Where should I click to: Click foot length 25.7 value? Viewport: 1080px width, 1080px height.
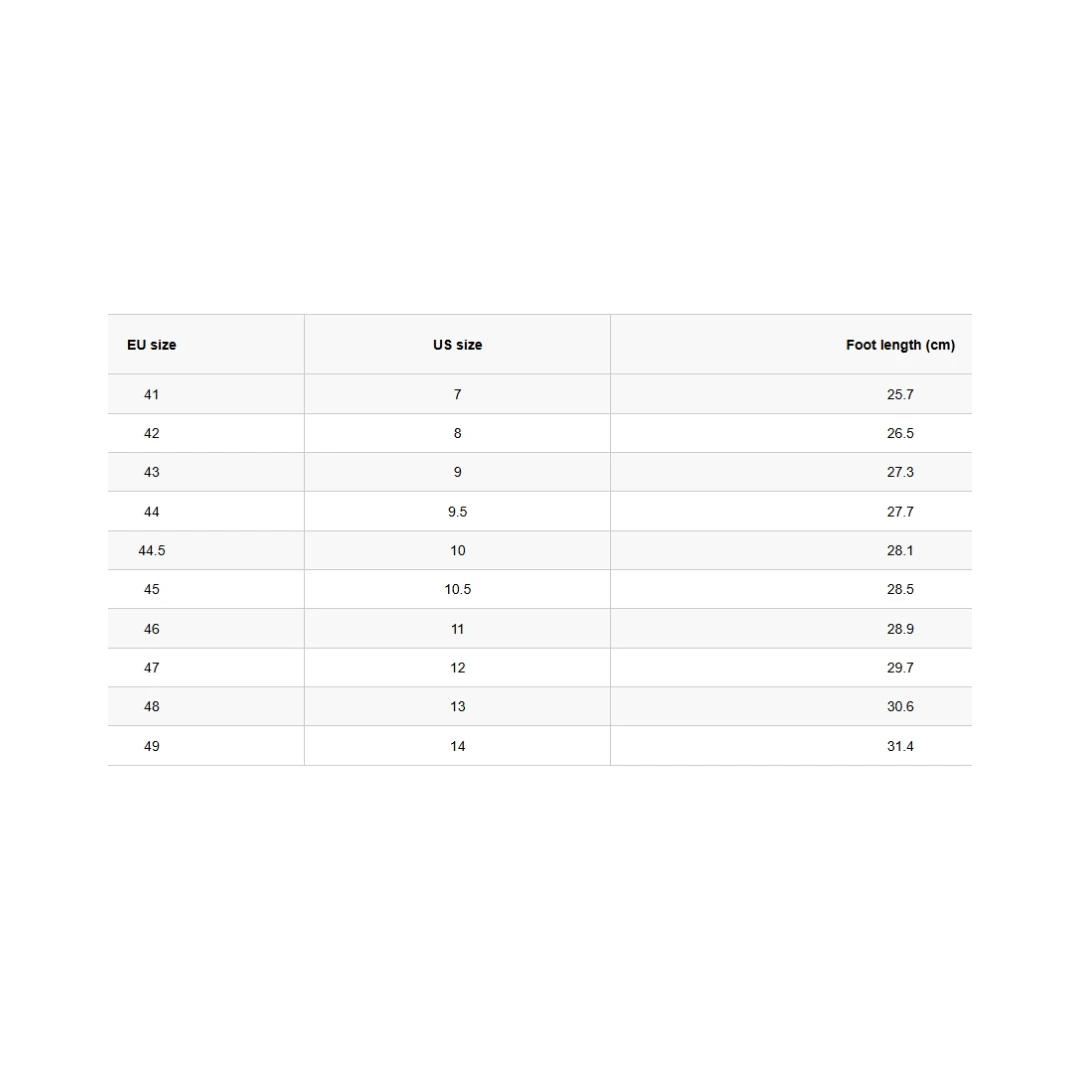[900, 394]
